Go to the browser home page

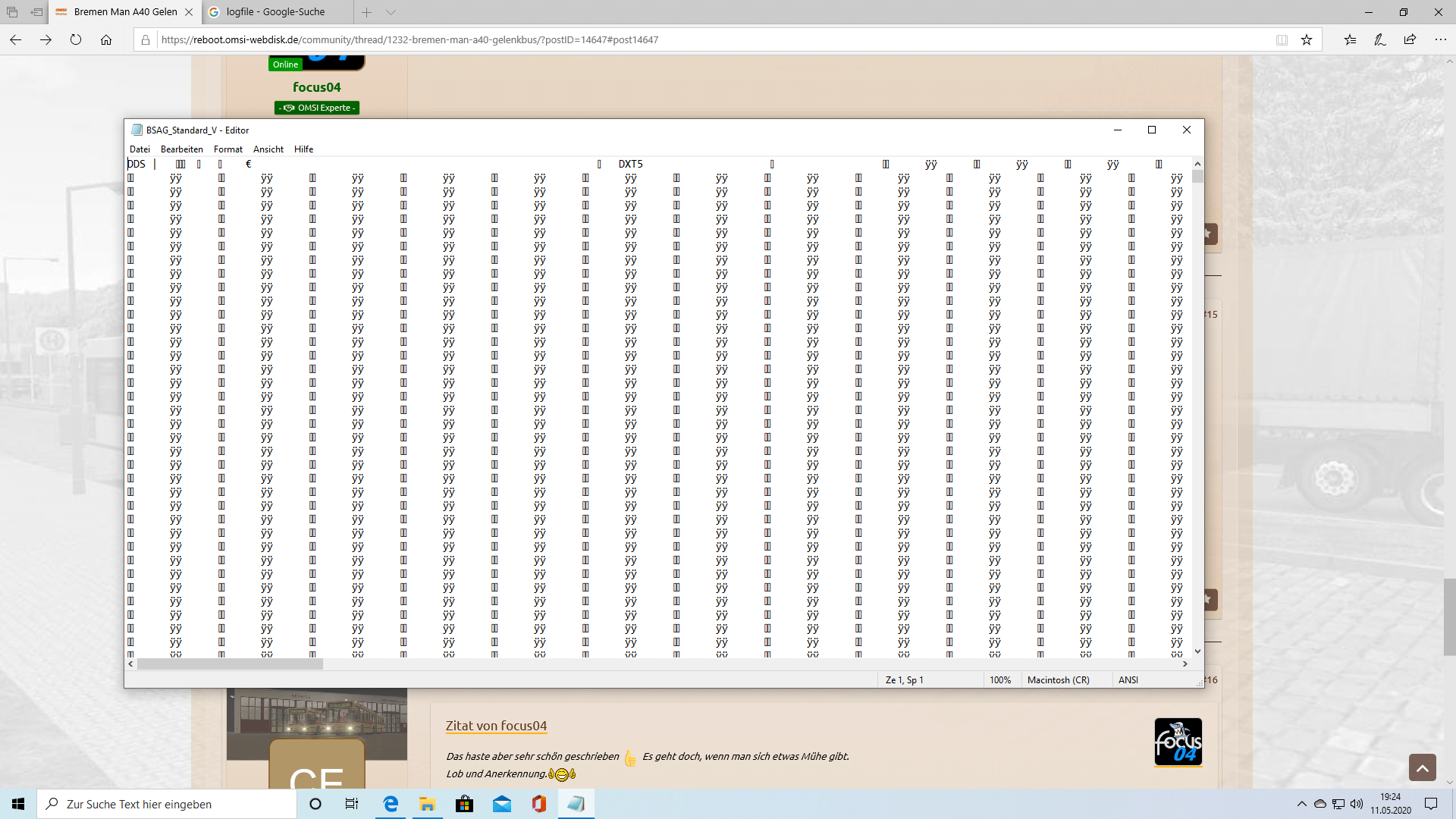tap(106, 39)
